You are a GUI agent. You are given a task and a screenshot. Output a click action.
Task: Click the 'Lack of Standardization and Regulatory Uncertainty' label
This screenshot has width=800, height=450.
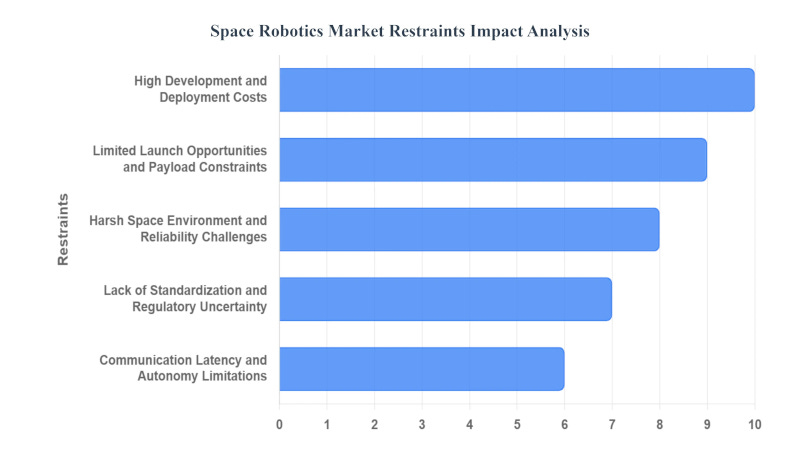[x=185, y=298]
